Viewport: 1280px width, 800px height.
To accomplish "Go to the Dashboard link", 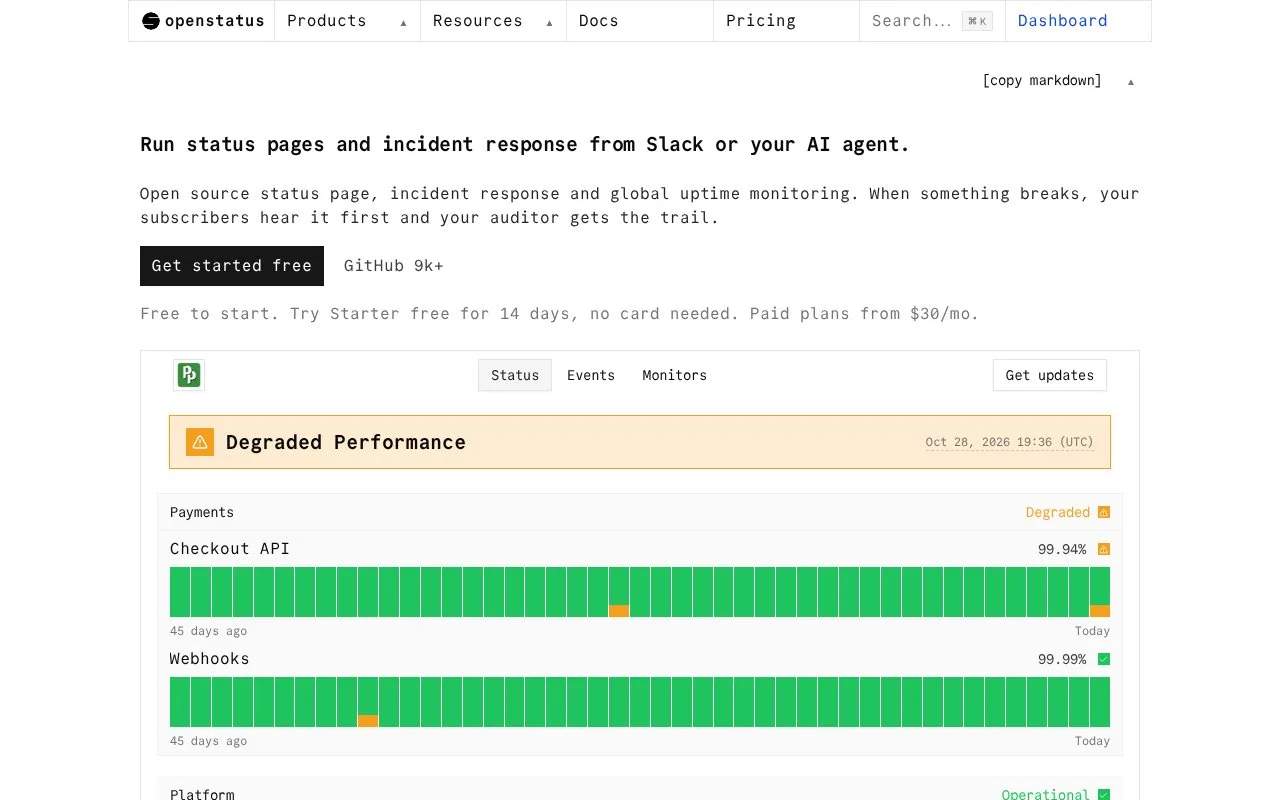I will [x=1078, y=21].
